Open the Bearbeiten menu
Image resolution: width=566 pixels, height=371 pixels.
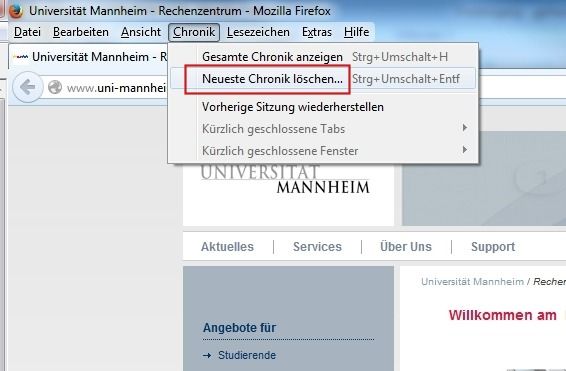80,32
